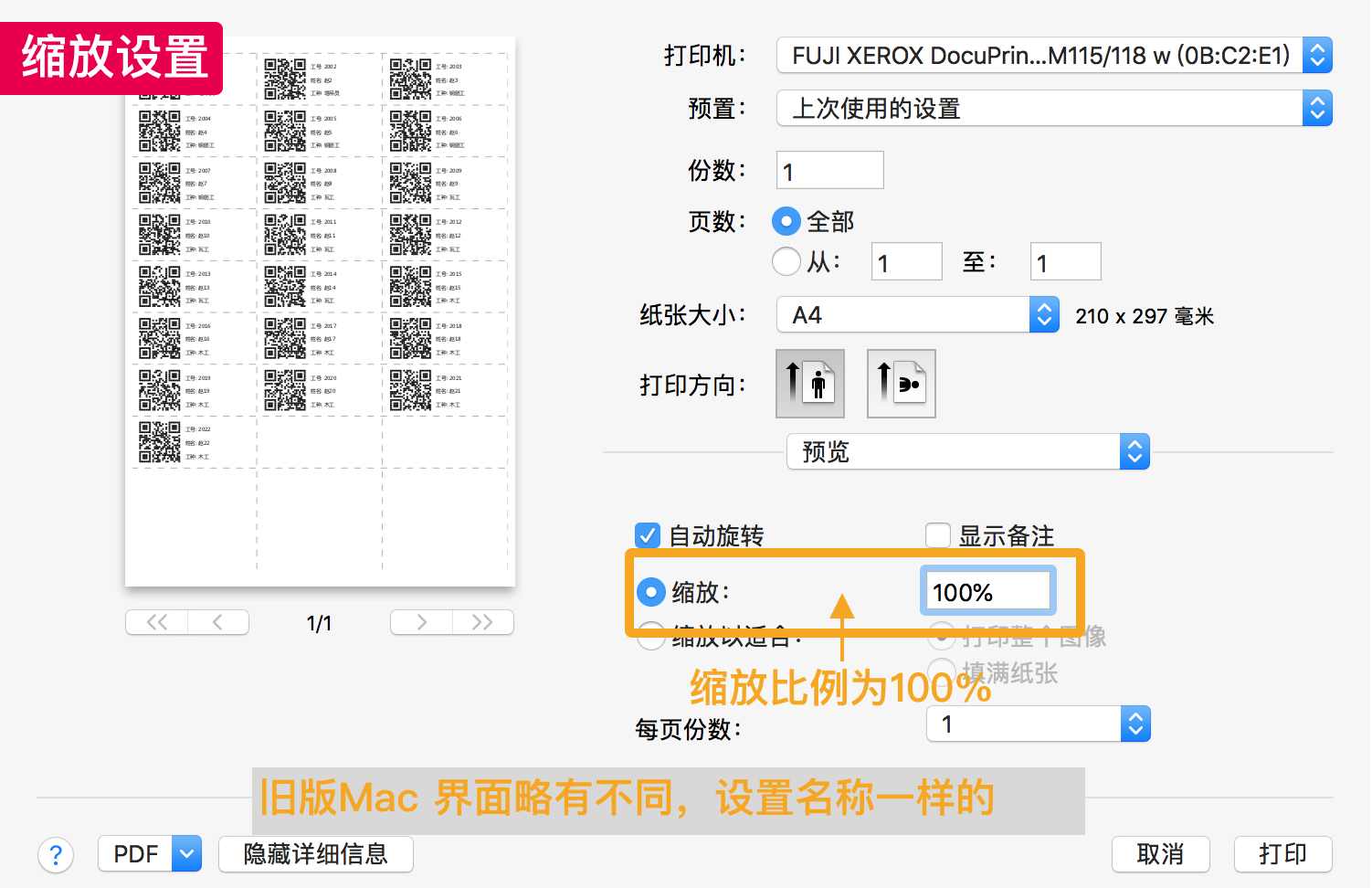Click the 取消 cancel button
Screen dimensions: 1372x888
(1161, 854)
